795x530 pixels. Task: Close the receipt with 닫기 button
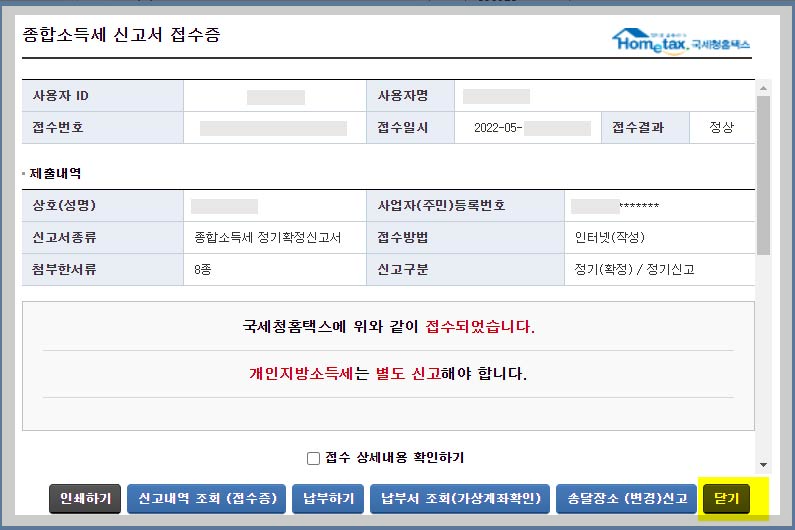[726, 499]
